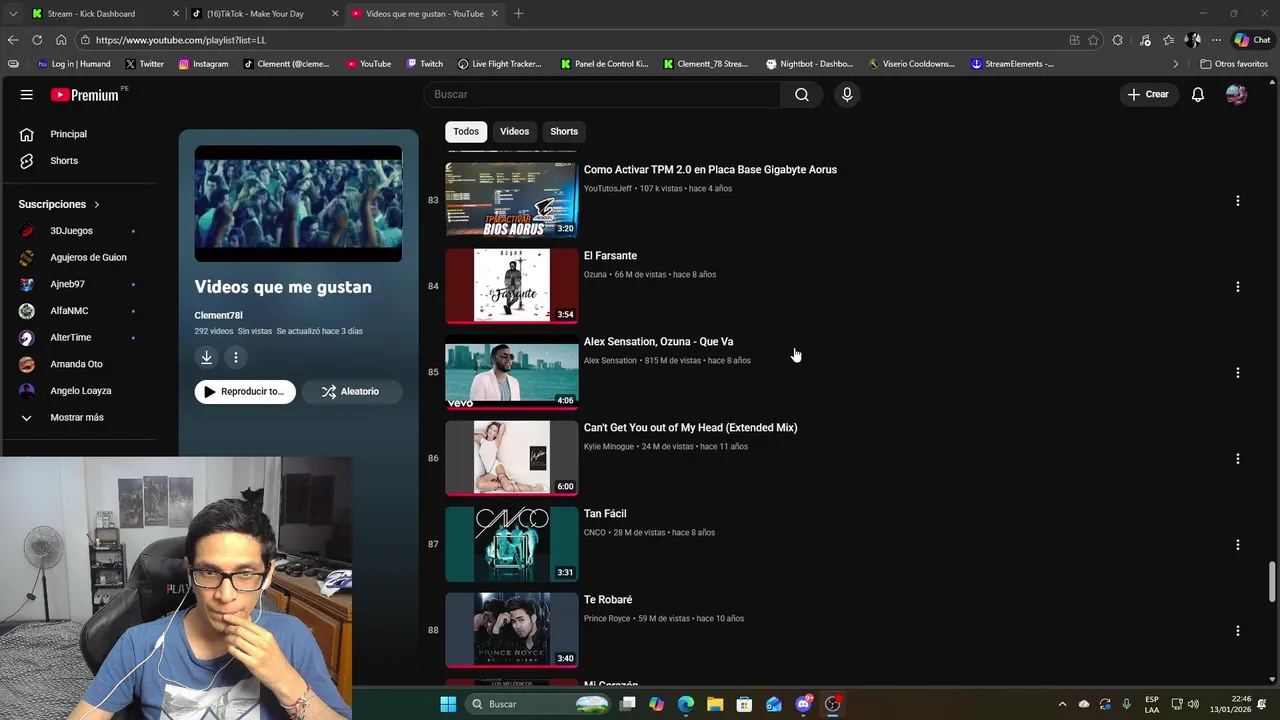Viewport: 1280px width, 720px height.
Task: Go to Shorts in the sidebar
Action: point(64,161)
